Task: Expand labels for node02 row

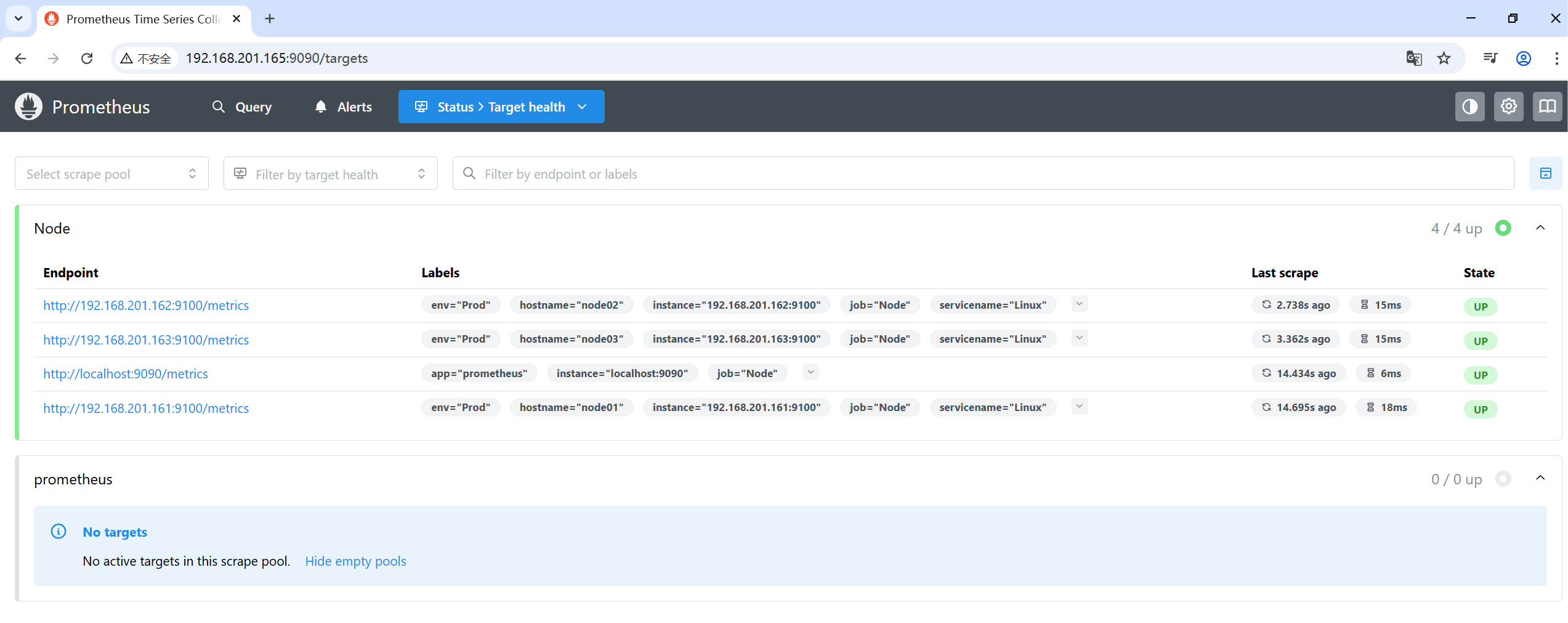Action: 1079,304
